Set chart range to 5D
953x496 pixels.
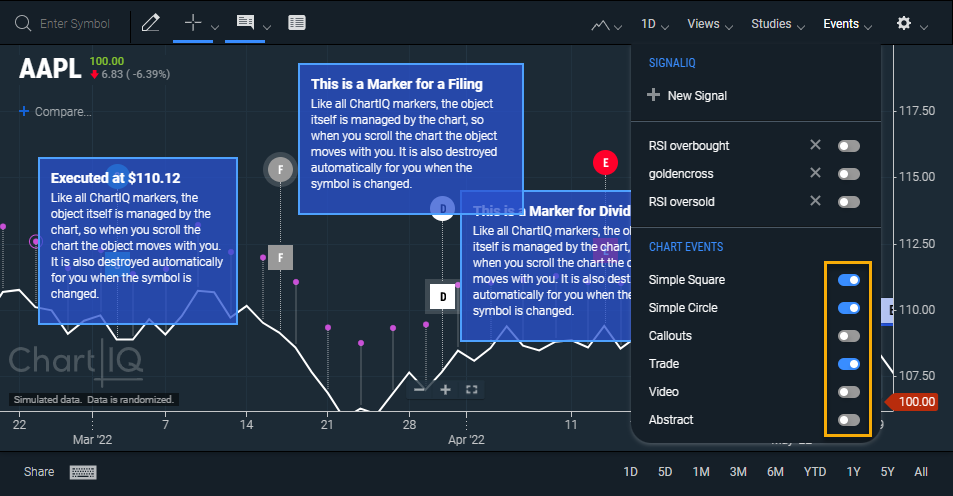665,472
